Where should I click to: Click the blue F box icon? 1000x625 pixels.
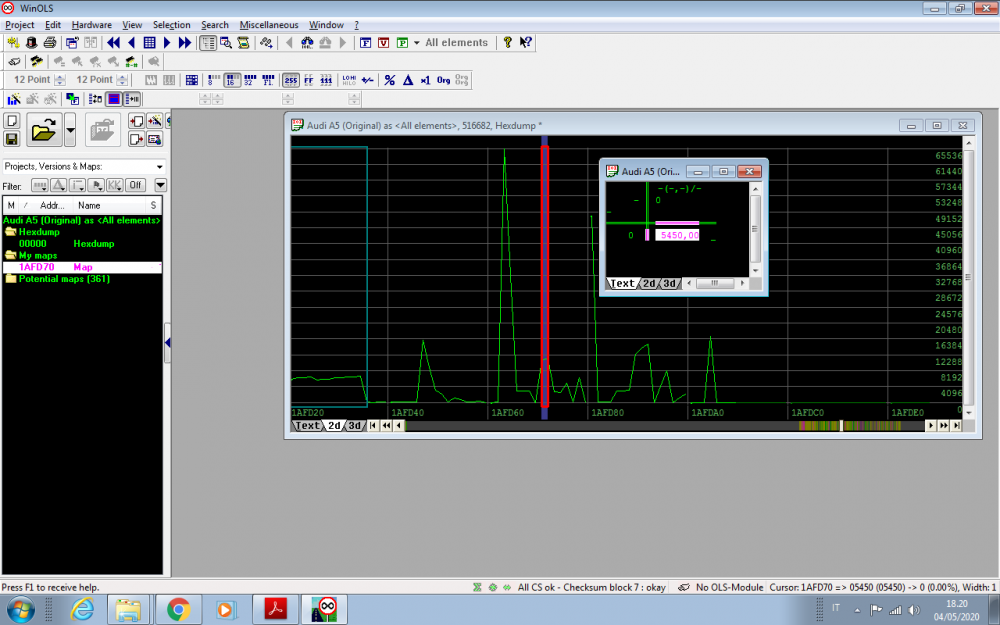pos(365,43)
